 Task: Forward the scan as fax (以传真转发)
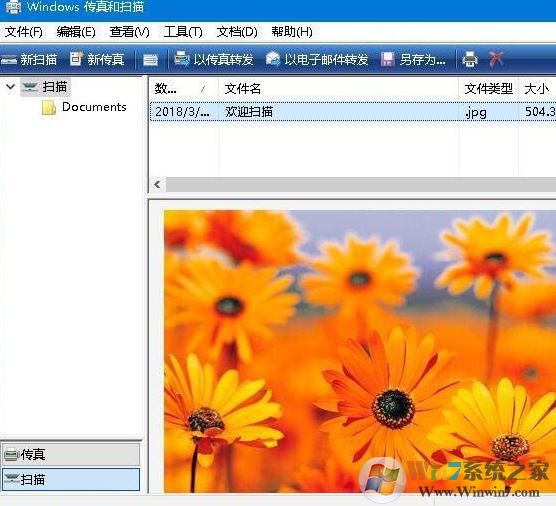coord(214,59)
